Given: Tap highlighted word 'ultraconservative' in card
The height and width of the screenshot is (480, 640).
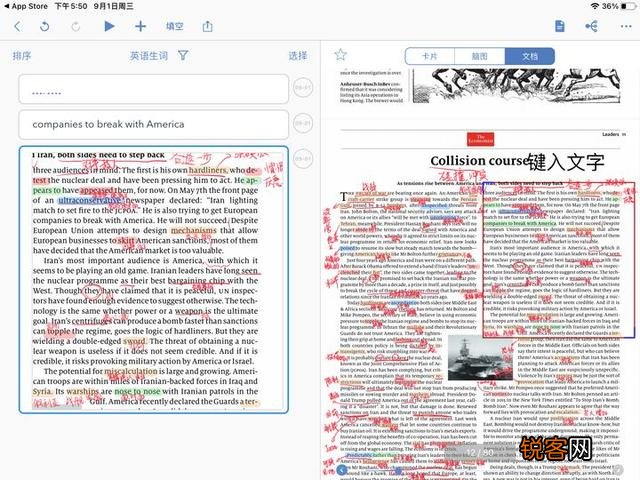Looking at the screenshot, I should (x=90, y=200).
